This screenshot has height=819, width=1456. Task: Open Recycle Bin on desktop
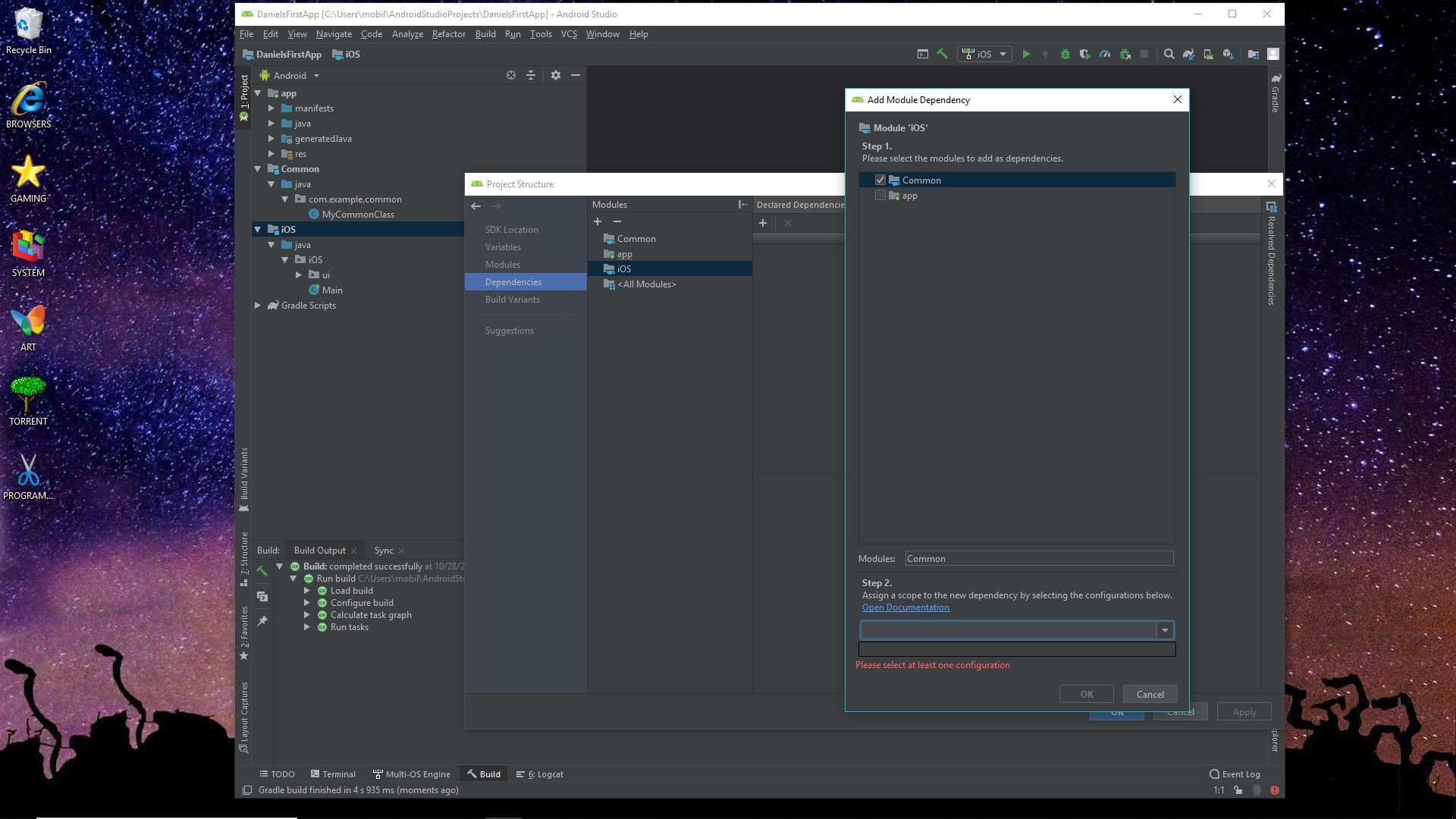tap(28, 32)
